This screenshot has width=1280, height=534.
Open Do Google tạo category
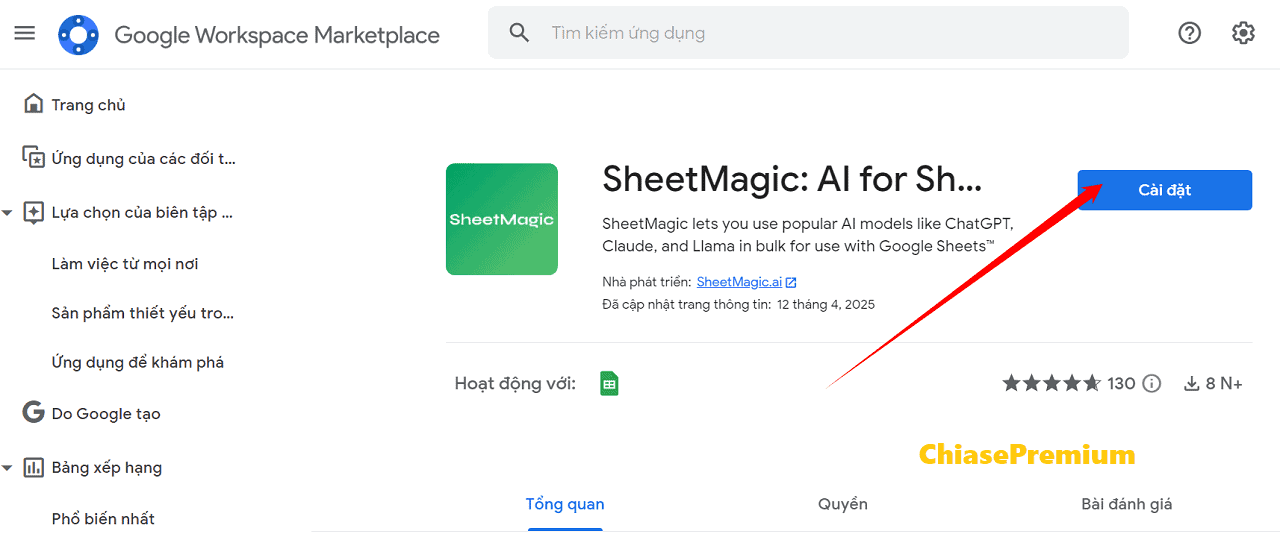click(x=106, y=414)
